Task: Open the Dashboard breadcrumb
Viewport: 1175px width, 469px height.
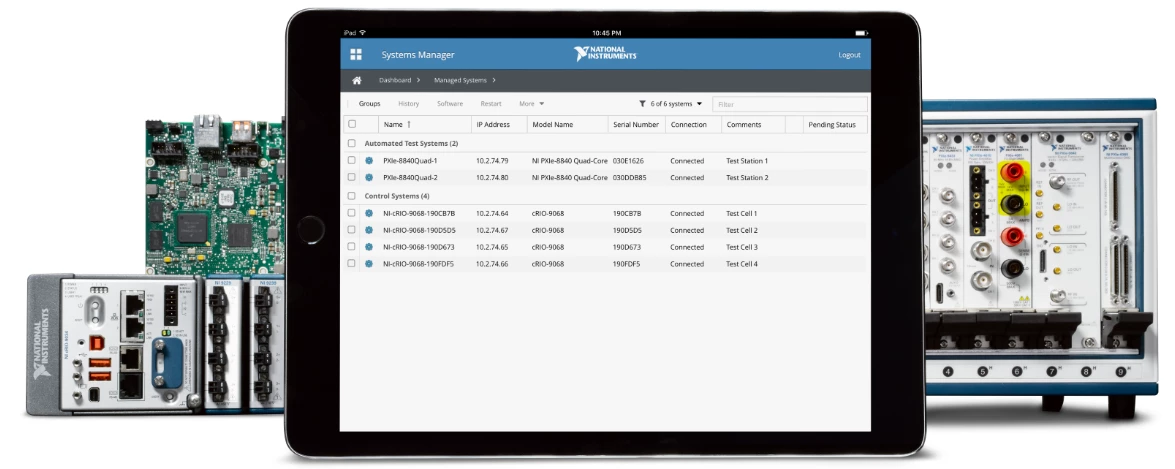Action: tap(395, 80)
